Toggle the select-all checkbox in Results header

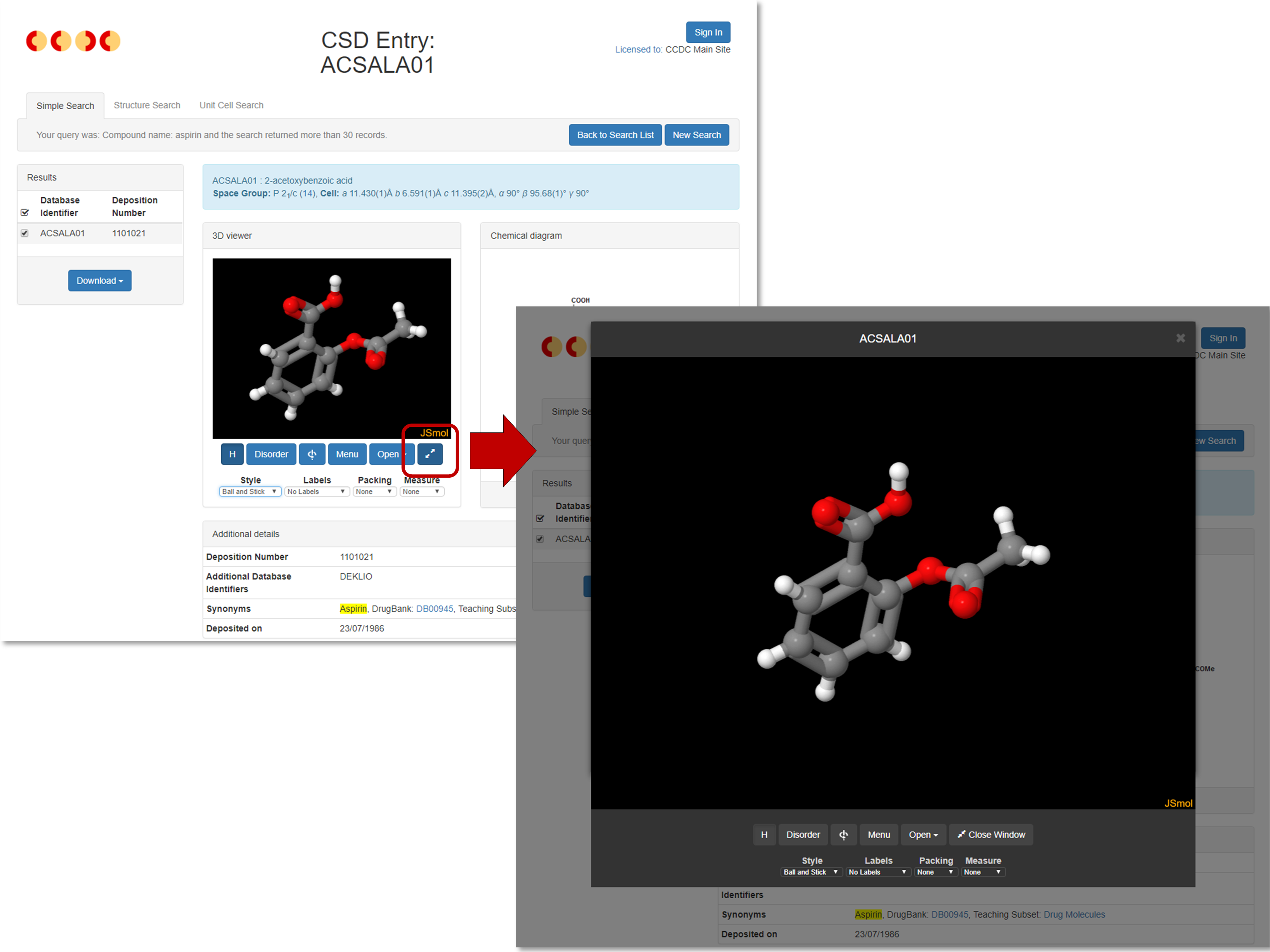click(x=25, y=212)
